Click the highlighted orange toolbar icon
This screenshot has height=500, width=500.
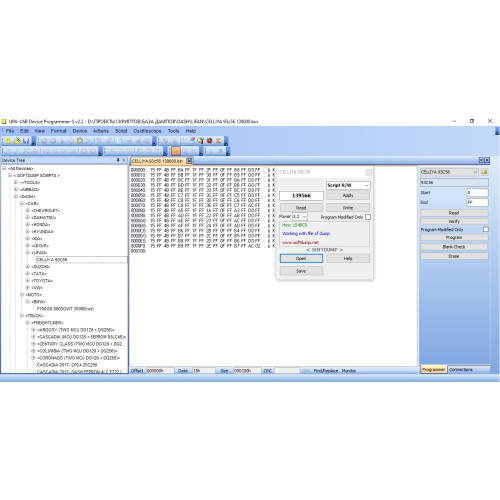pos(176,151)
